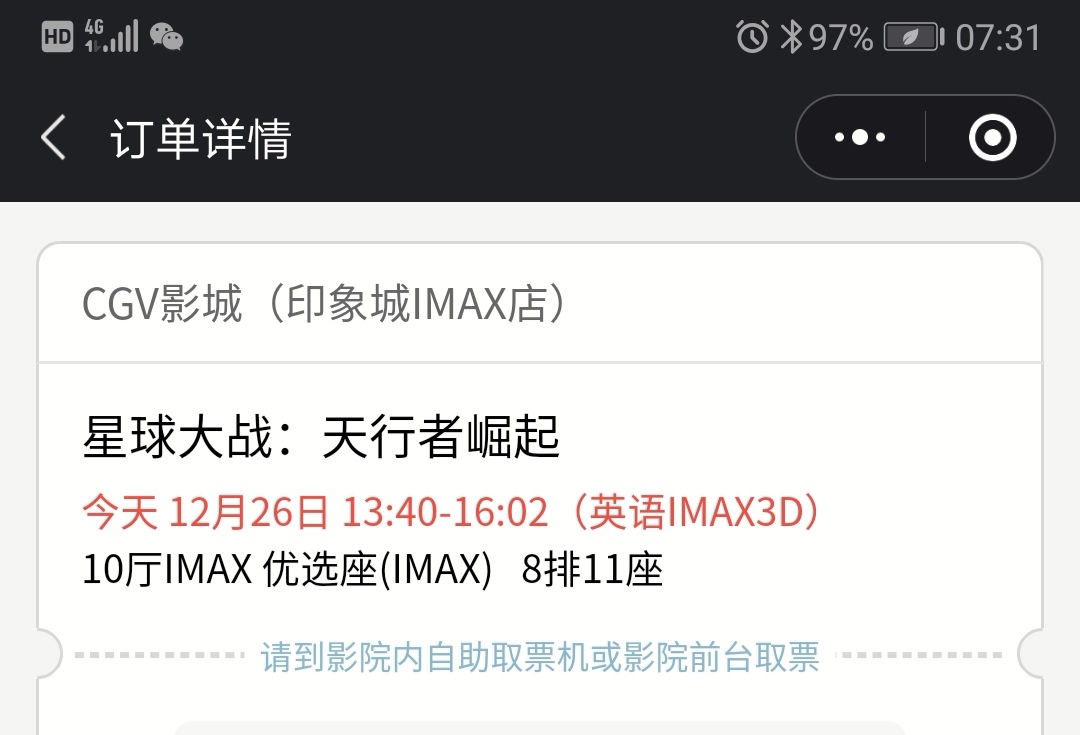Screen dimensions: 1080x735
Task: Tap the HD call status icon
Action: pos(57,37)
